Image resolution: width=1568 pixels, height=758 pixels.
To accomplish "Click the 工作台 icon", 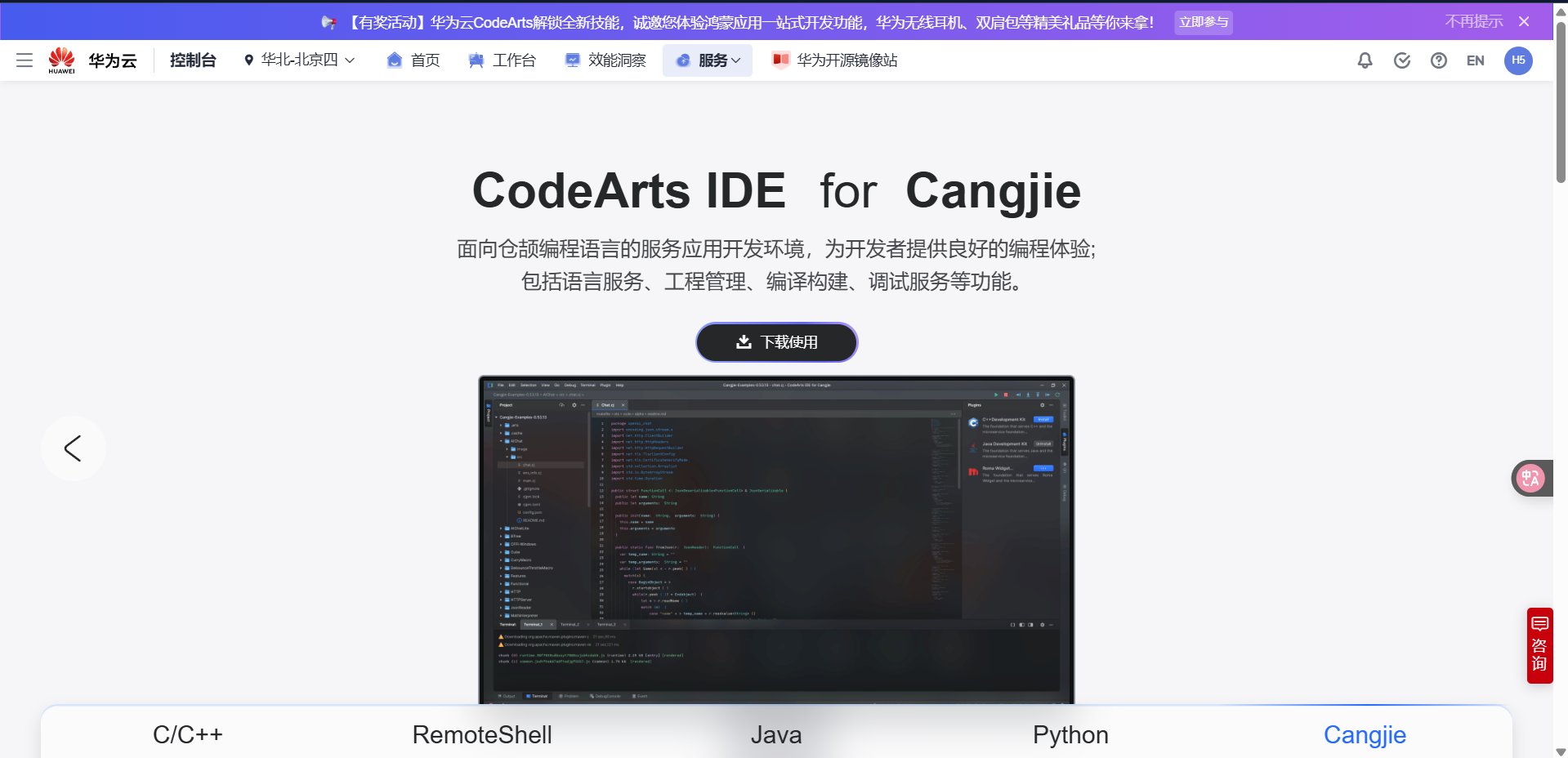I will (476, 60).
